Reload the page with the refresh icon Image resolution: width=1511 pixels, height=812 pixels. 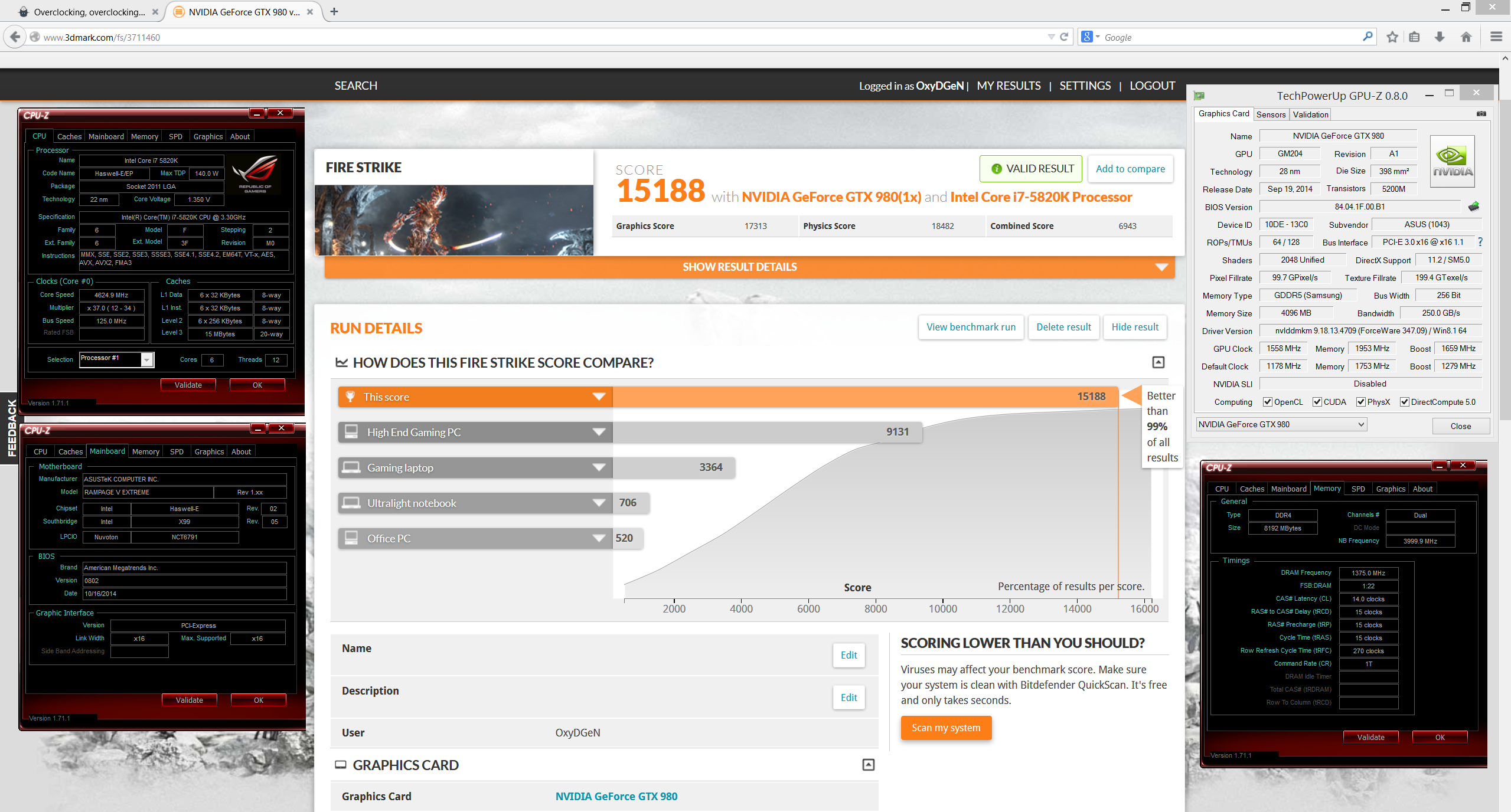click(x=1064, y=37)
